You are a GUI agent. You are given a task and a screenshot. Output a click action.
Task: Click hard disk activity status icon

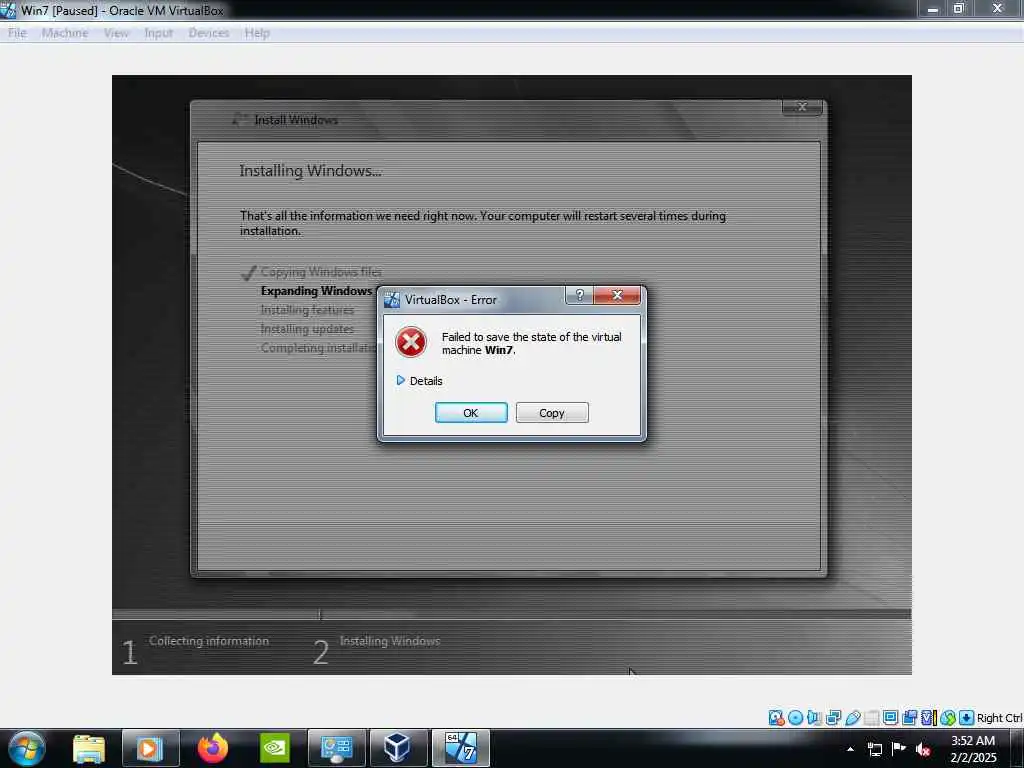776,718
